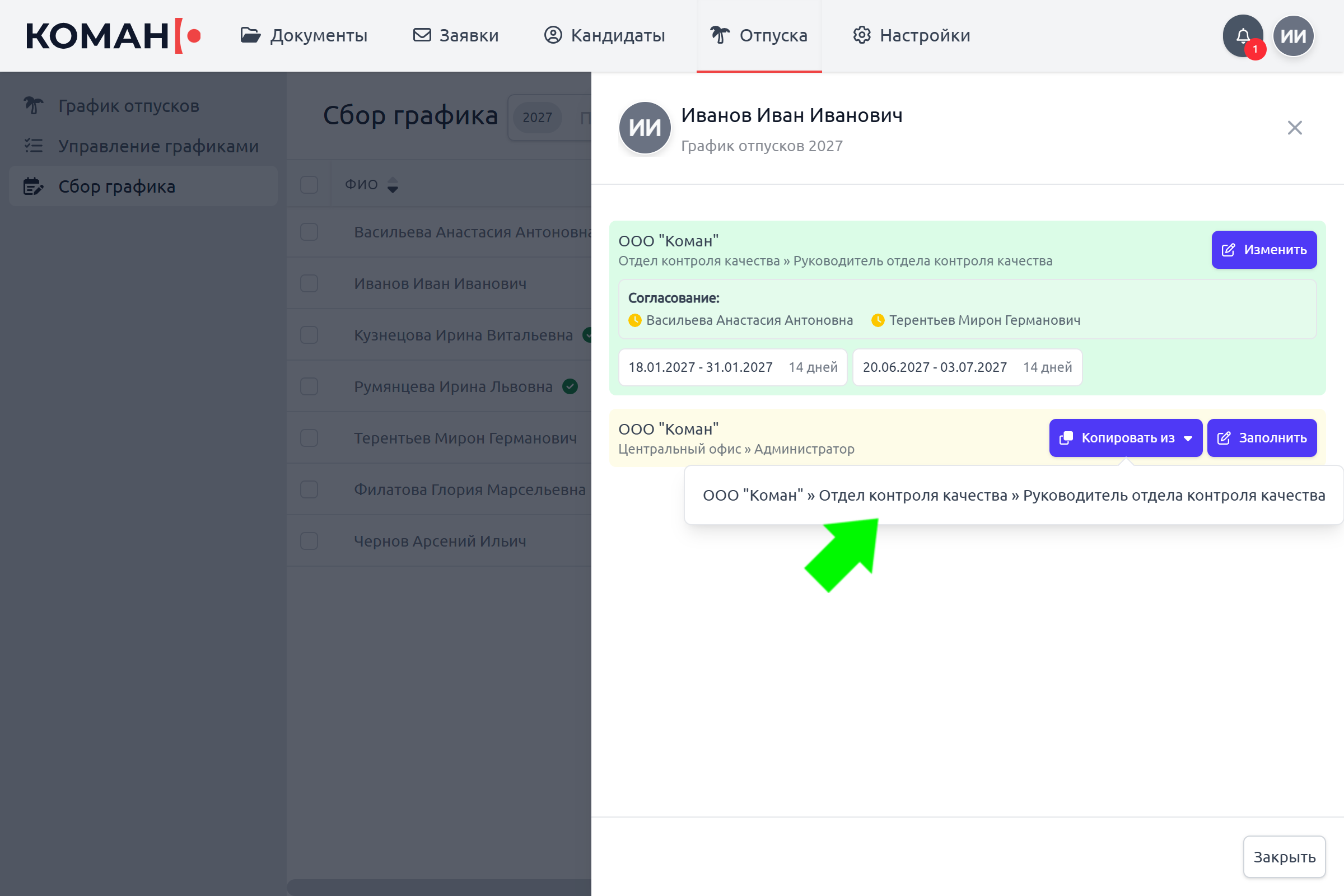
Task: Expand the Копировать из dropdown
Action: tap(1125, 438)
